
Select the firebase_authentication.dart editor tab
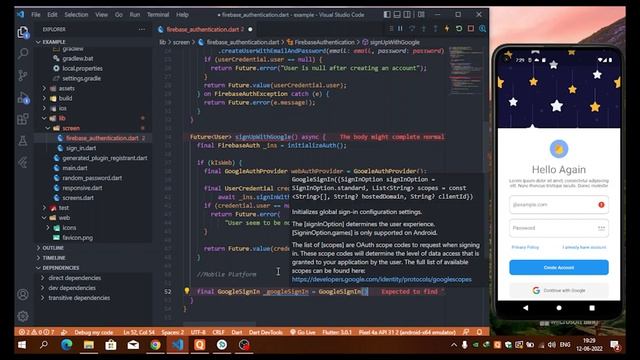click(205, 29)
